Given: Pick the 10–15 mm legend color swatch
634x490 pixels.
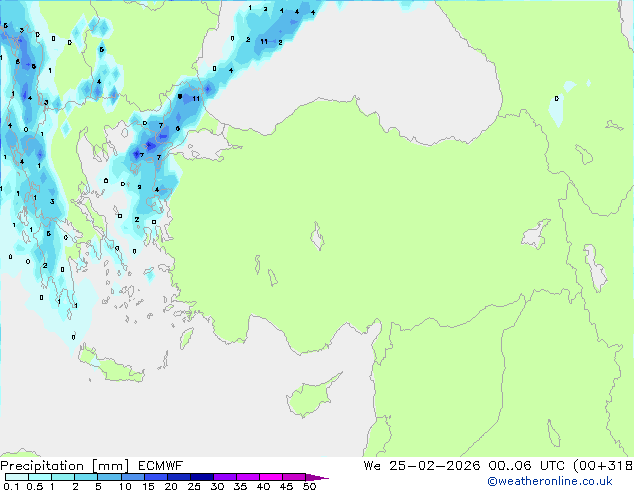Looking at the screenshot, I should point(132,477).
